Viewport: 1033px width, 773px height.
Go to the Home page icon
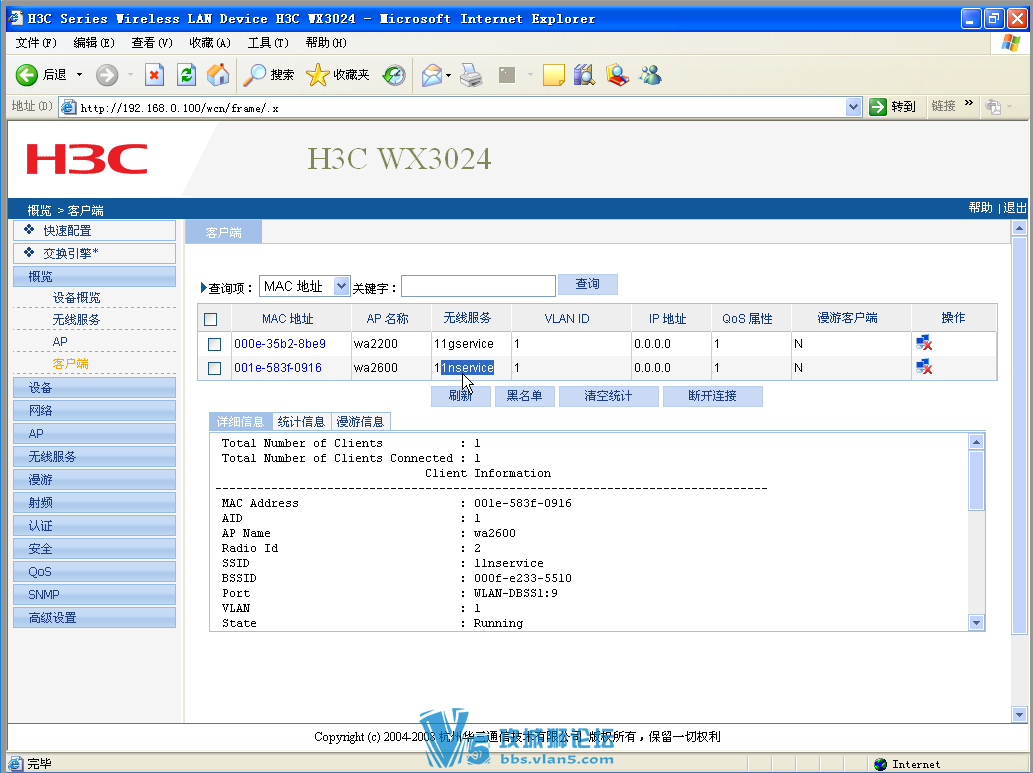[218, 74]
